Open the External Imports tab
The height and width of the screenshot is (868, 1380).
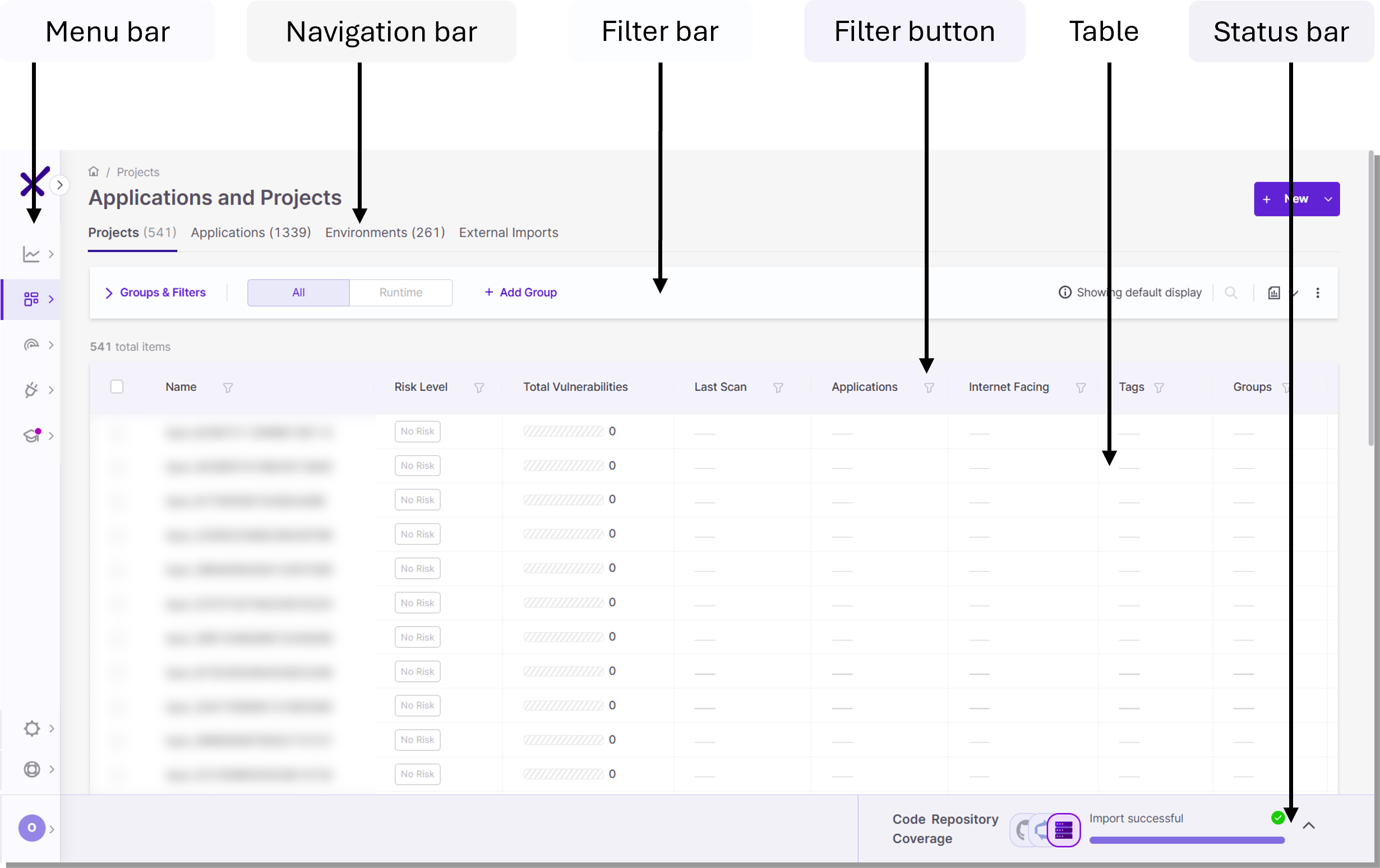tap(508, 232)
